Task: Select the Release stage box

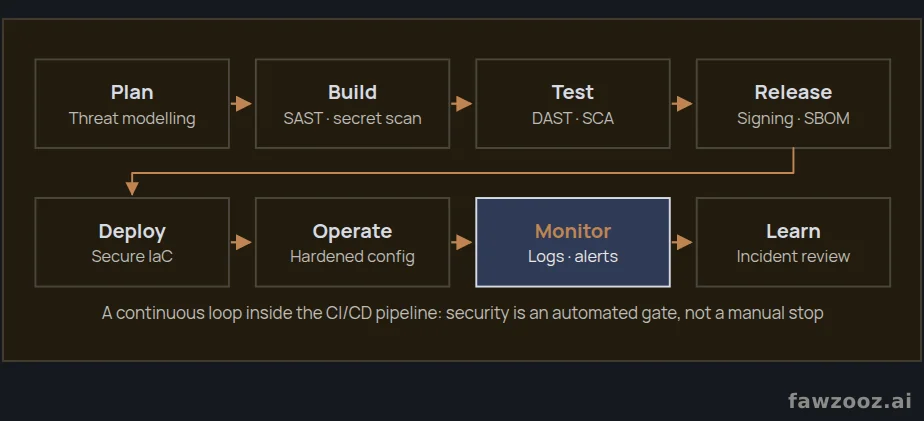Action: [793, 103]
